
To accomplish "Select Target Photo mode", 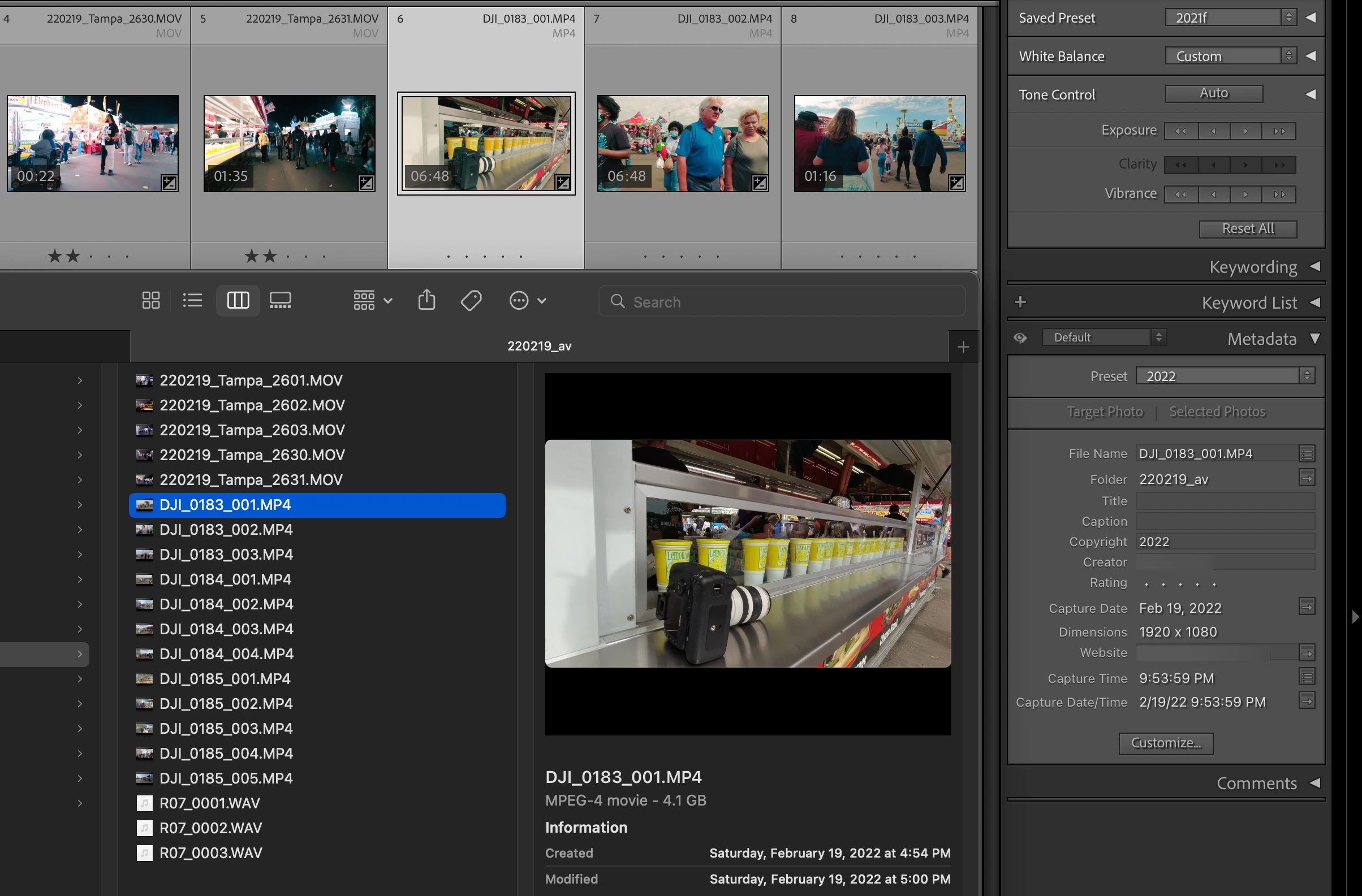I will pos(1105,412).
